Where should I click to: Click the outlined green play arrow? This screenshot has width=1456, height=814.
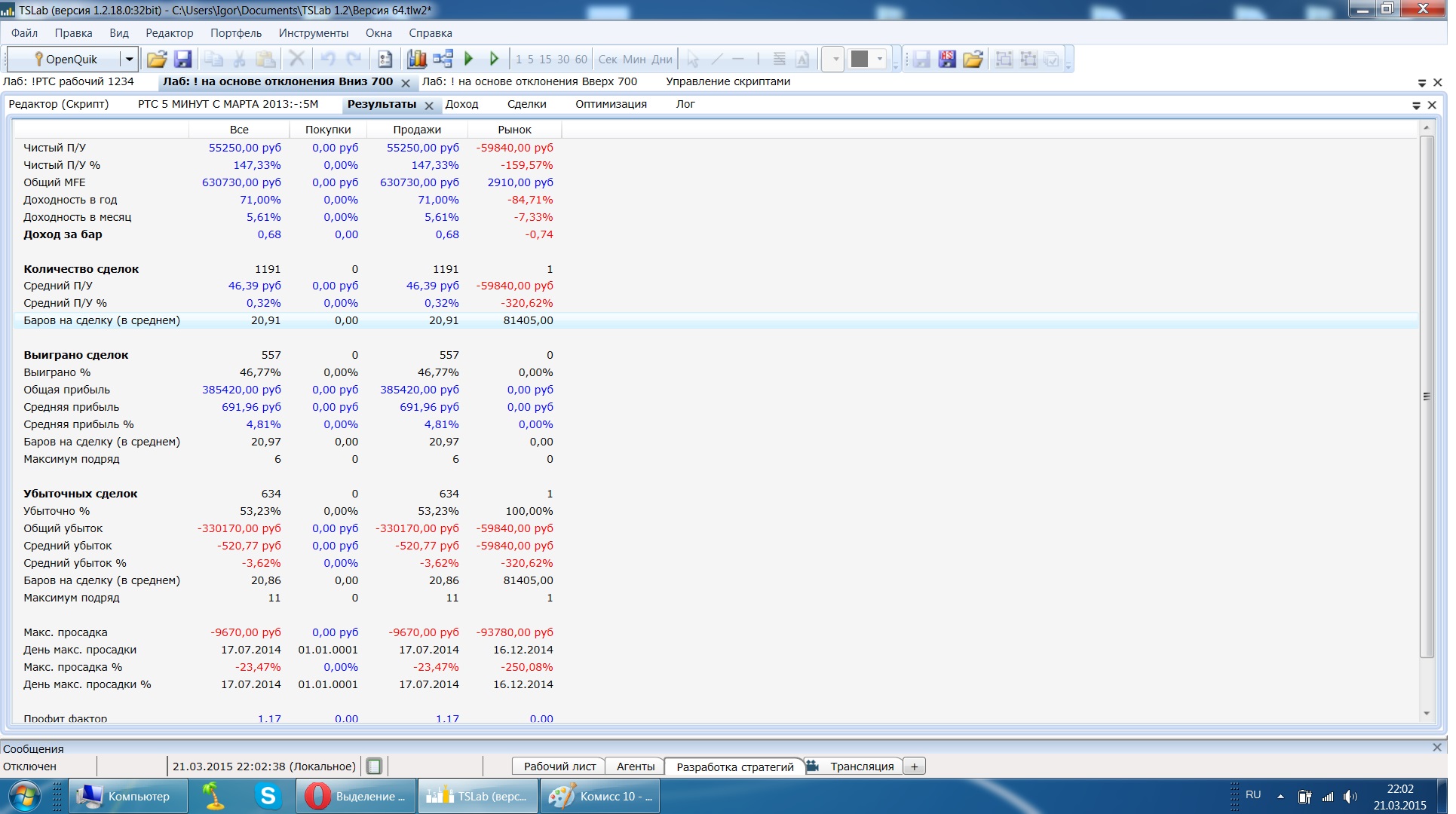pyautogui.click(x=494, y=59)
